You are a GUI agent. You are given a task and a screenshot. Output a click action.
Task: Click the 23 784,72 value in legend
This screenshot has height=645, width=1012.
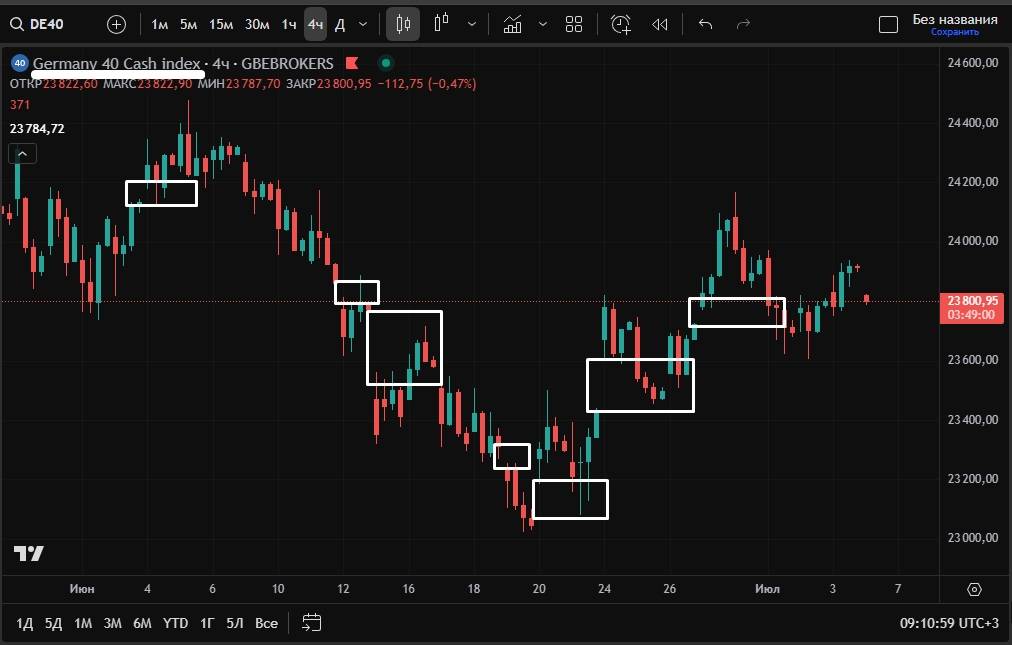click(37, 128)
